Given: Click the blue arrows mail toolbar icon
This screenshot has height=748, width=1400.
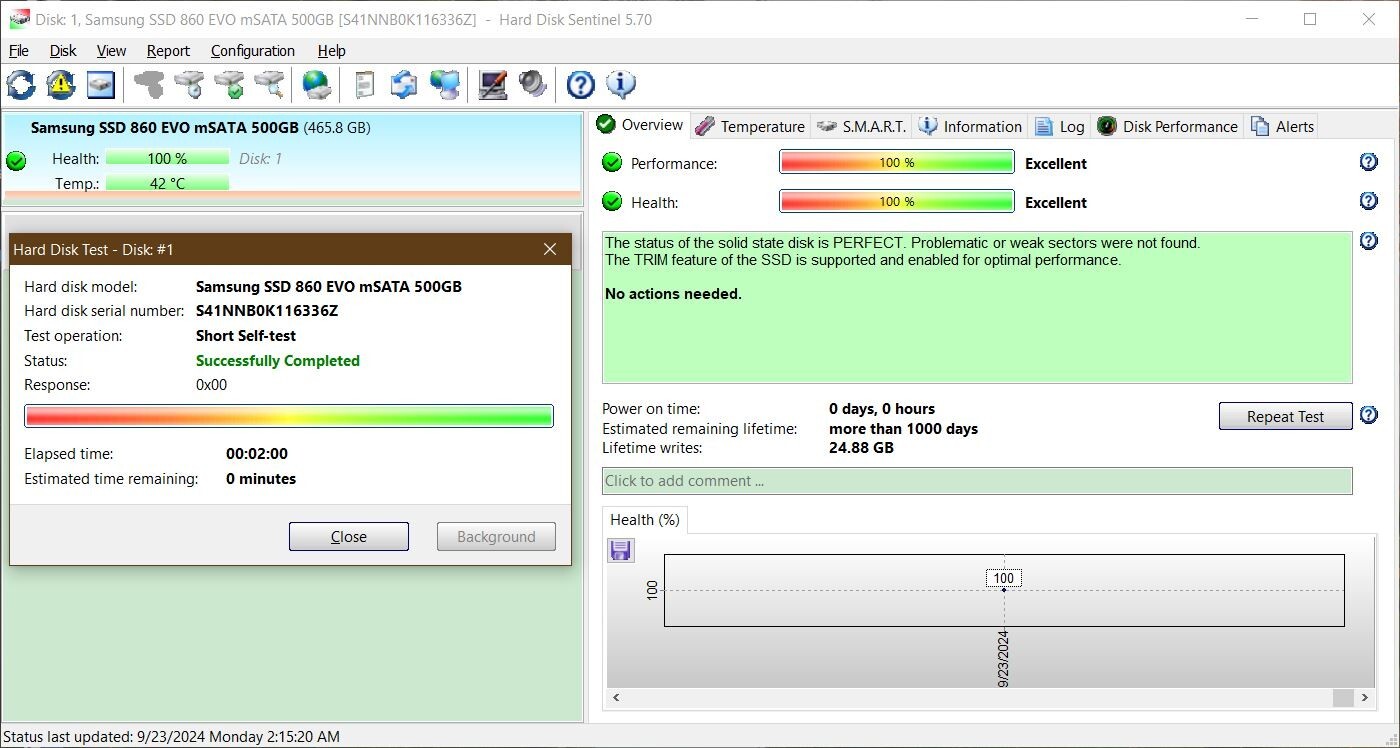Looking at the screenshot, I should click(x=404, y=85).
